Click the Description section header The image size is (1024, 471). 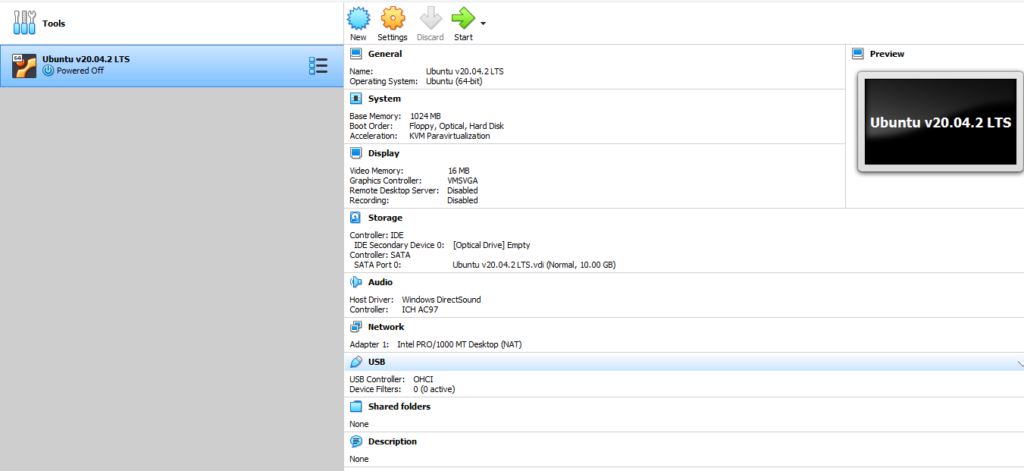(392, 441)
